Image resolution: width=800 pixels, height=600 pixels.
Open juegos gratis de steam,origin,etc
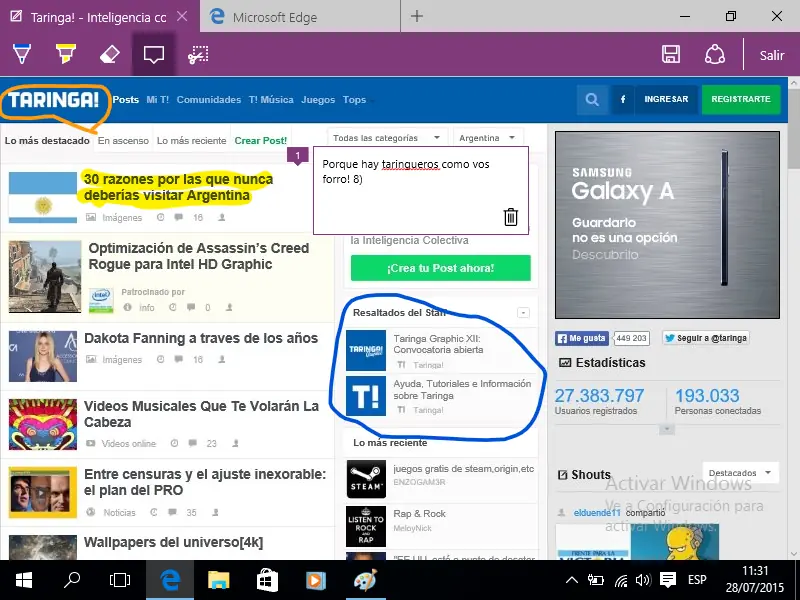coord(464,468)
